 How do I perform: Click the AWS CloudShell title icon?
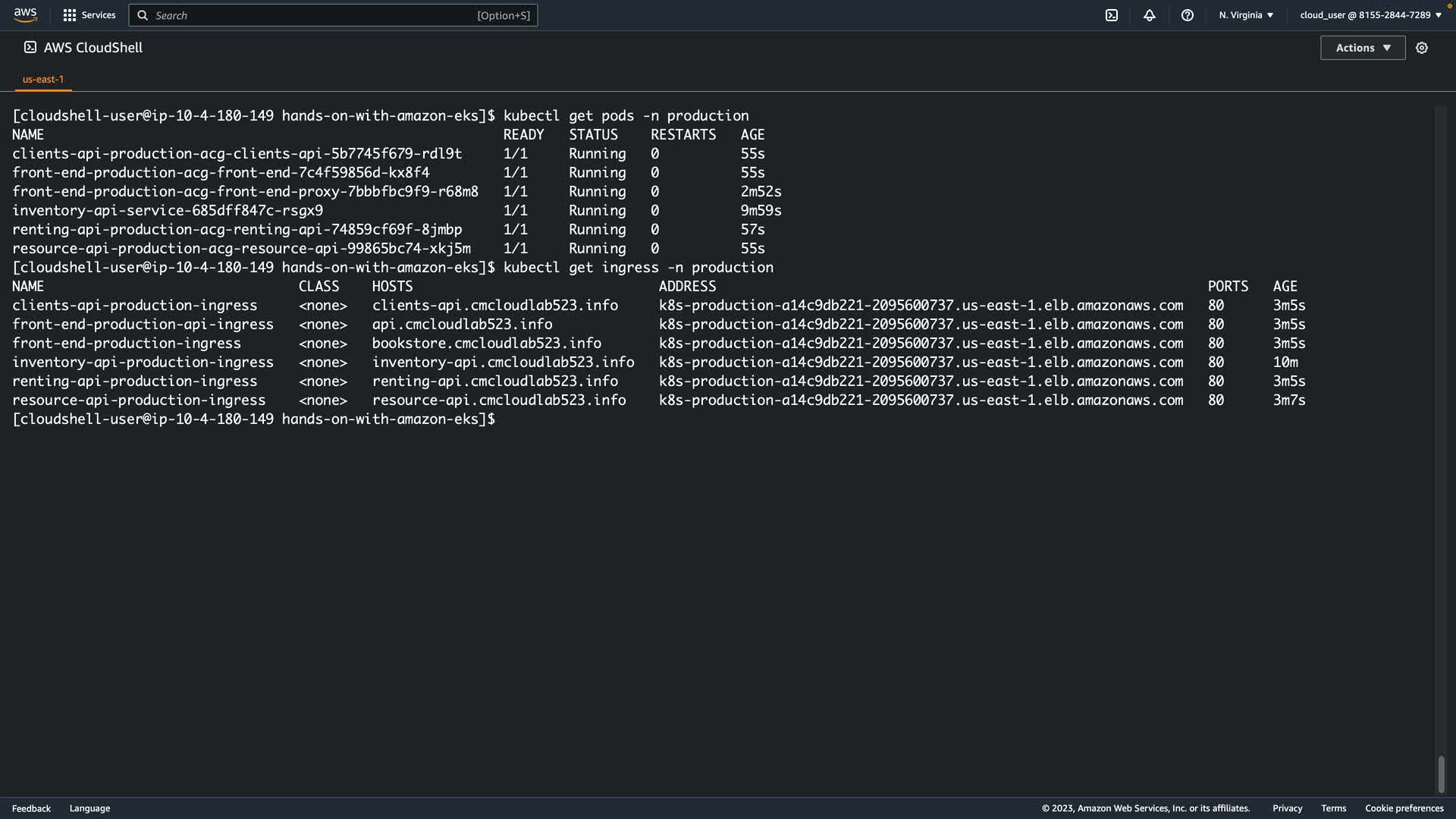click(x=30, y=48)
